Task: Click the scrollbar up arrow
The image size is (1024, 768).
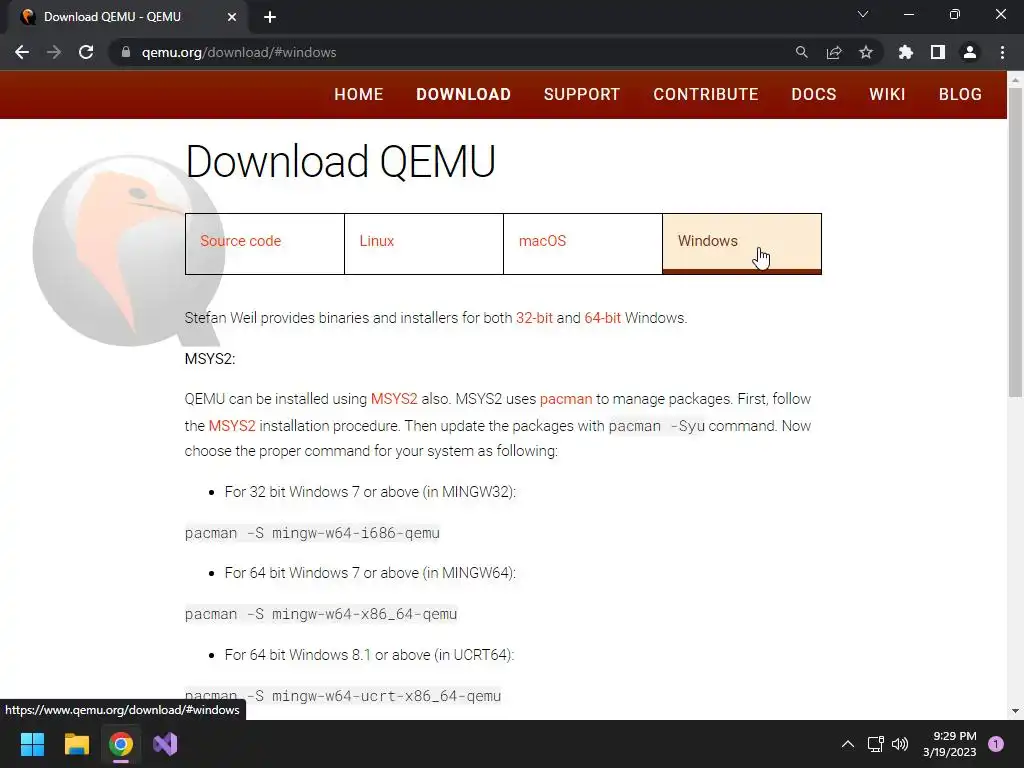Action: point(1015,80)
